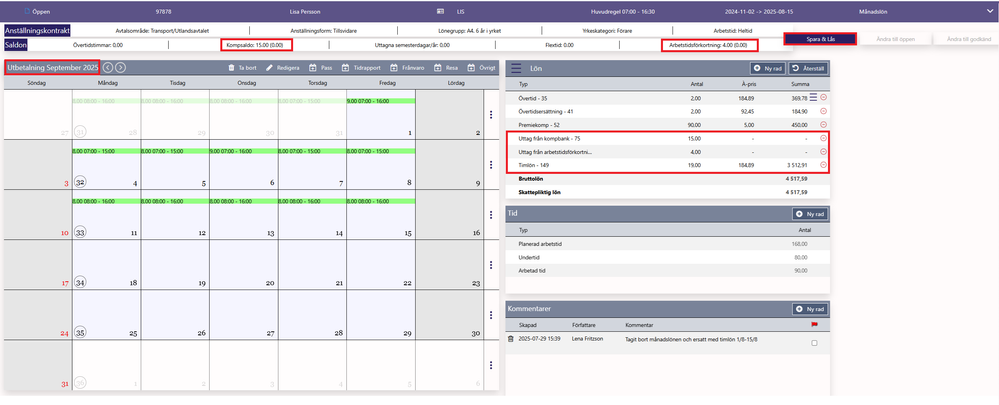
Task: Select the Friday 1 shift 9.00 07:00 - 16:00
Action: click(x=381, y=101)
